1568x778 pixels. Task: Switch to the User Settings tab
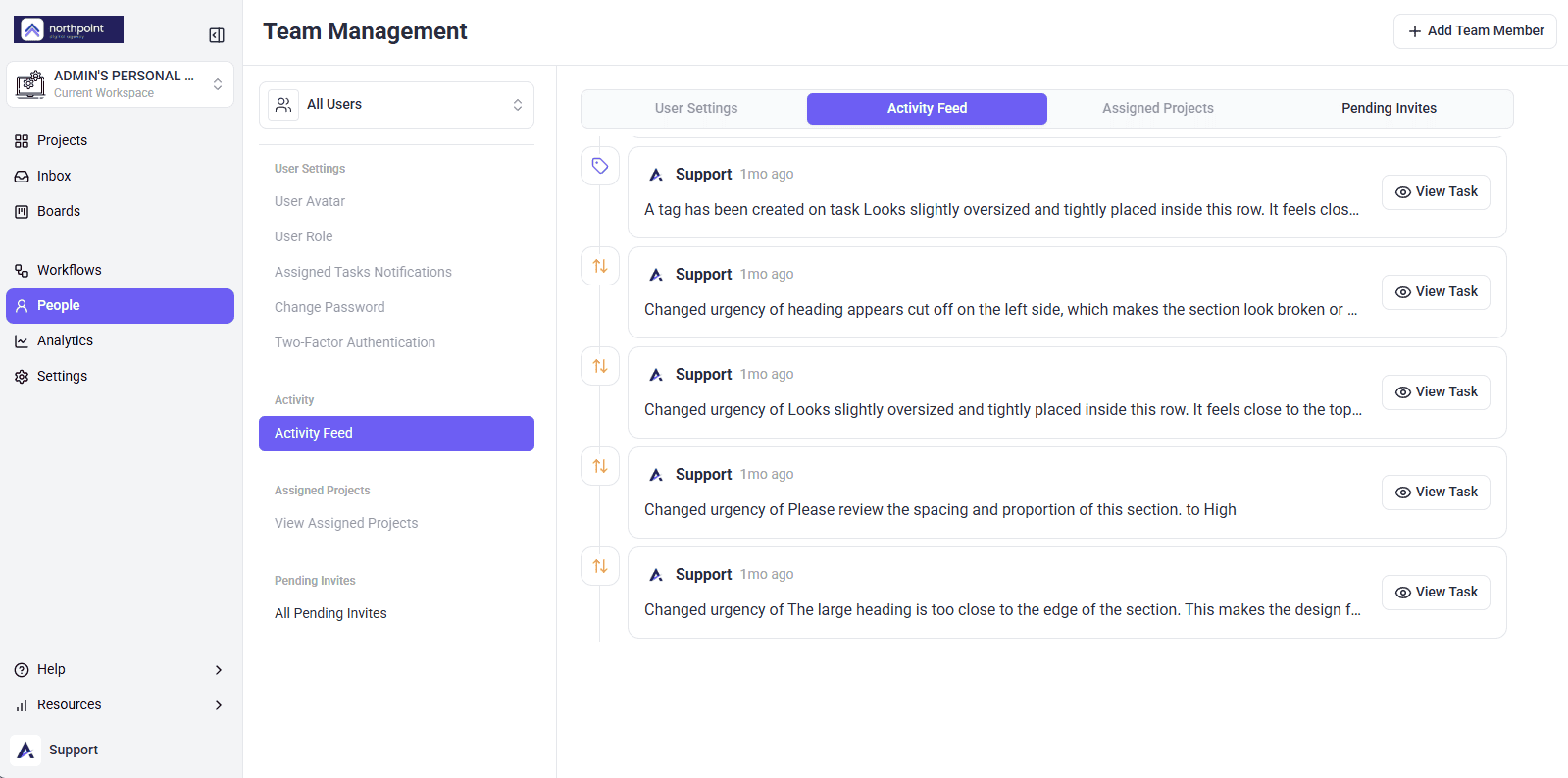point(696,108)
